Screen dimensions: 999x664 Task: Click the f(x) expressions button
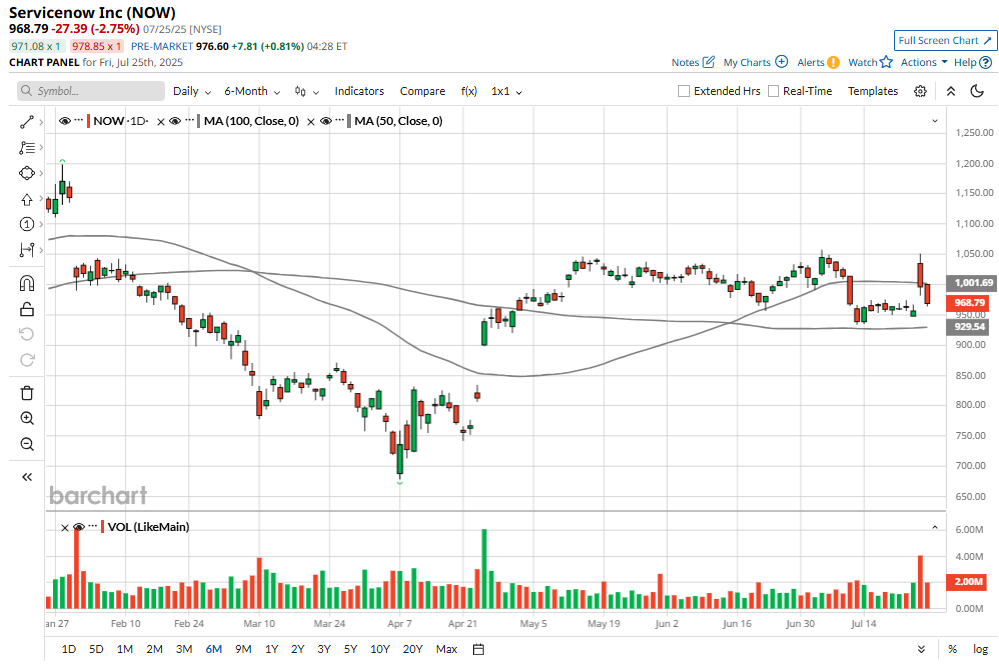tap(469, 91)
